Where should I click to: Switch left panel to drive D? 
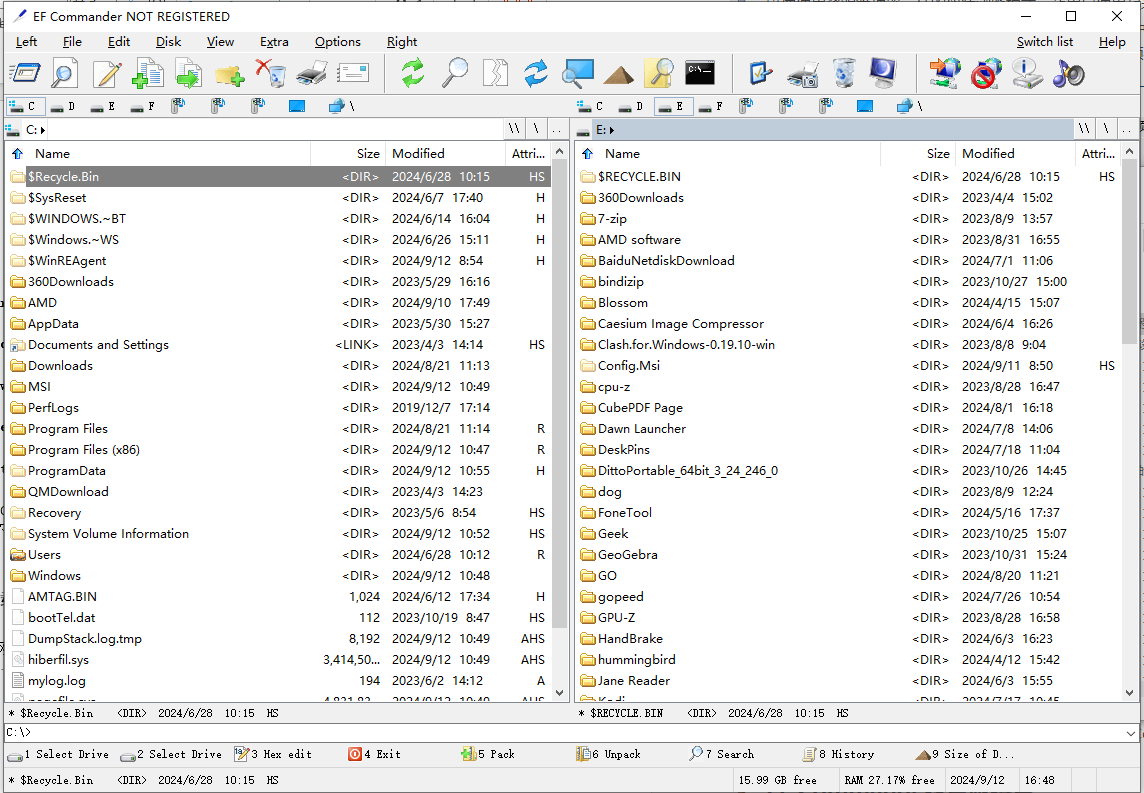(x=63, y=106)
